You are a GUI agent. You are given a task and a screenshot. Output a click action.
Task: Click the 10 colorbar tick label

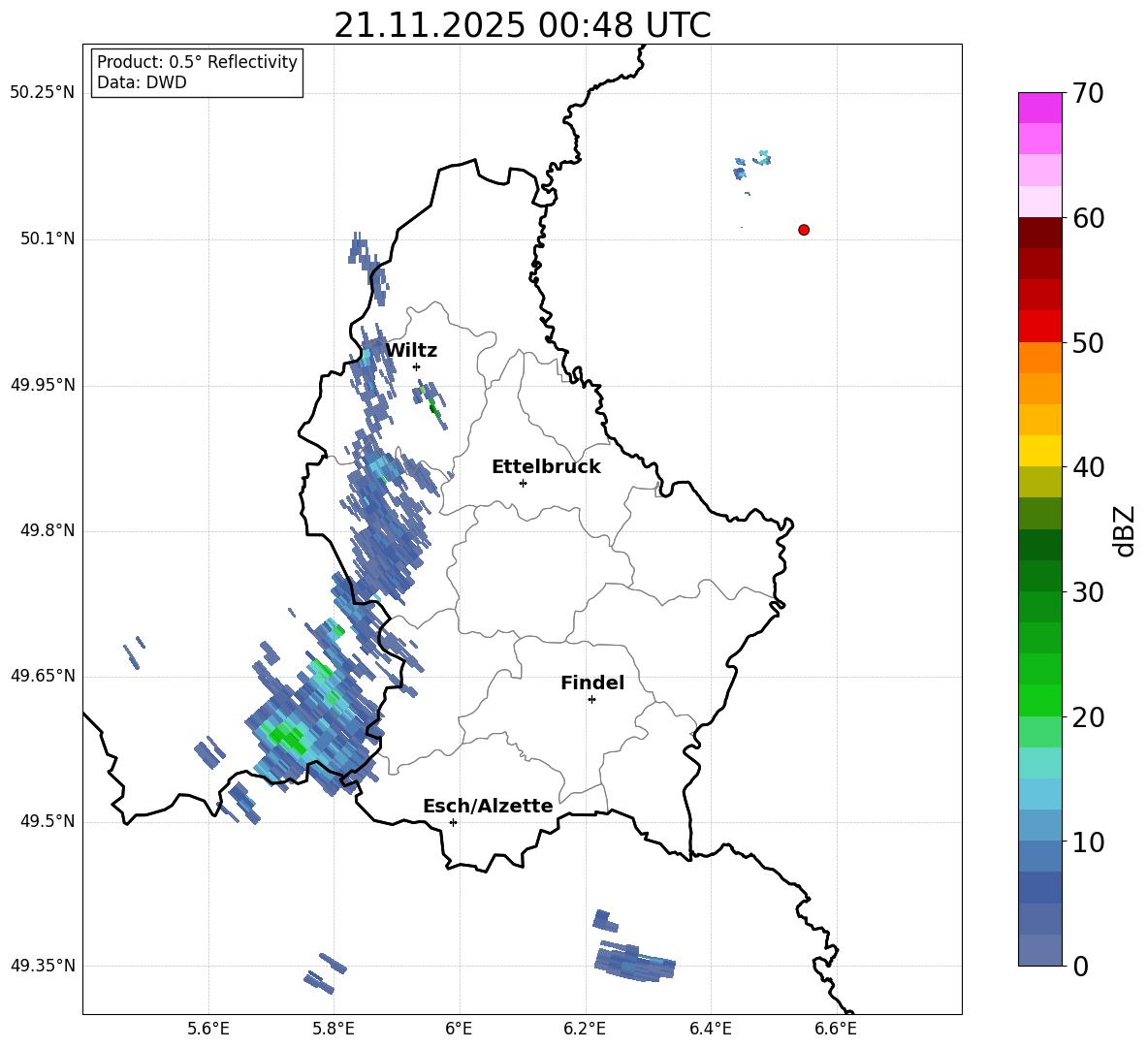point(1088,842)
